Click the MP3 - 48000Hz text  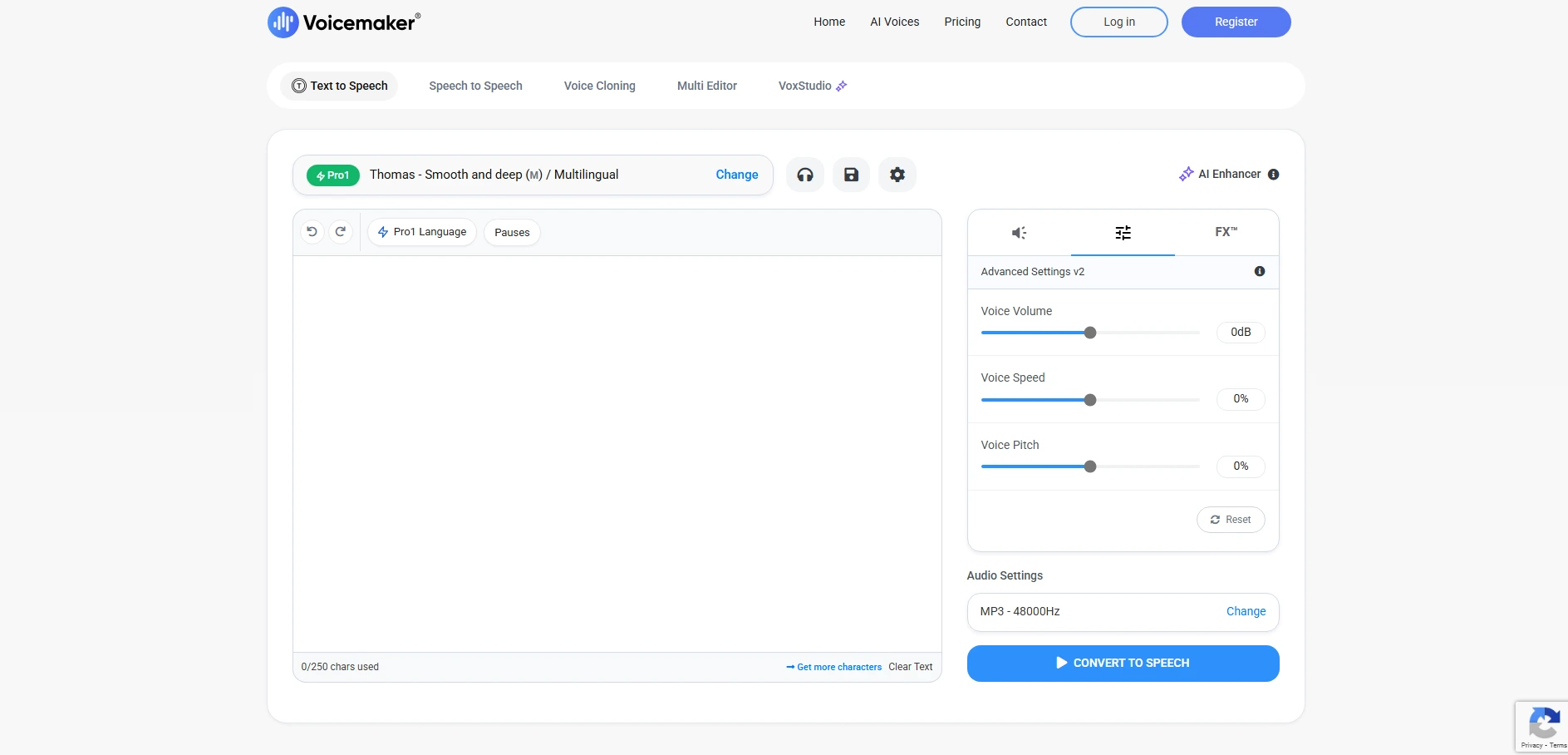click(x=1020, y=611)
